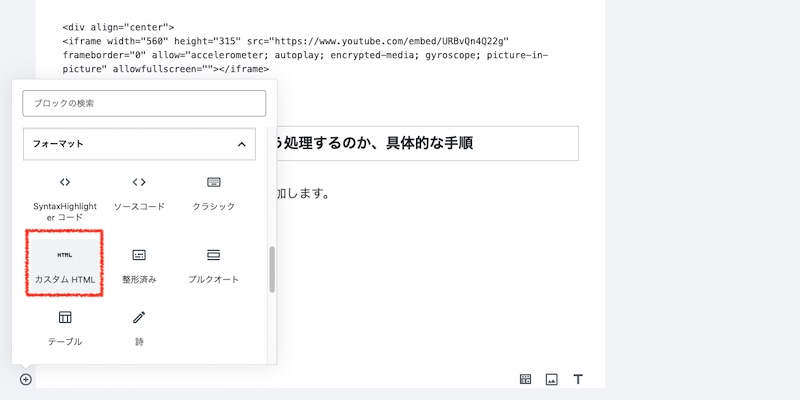Image resolution: width=800 pixels, height=400 pixels.
Task: Click the table shortcut icon at bottom right
Action: (525, 379)
